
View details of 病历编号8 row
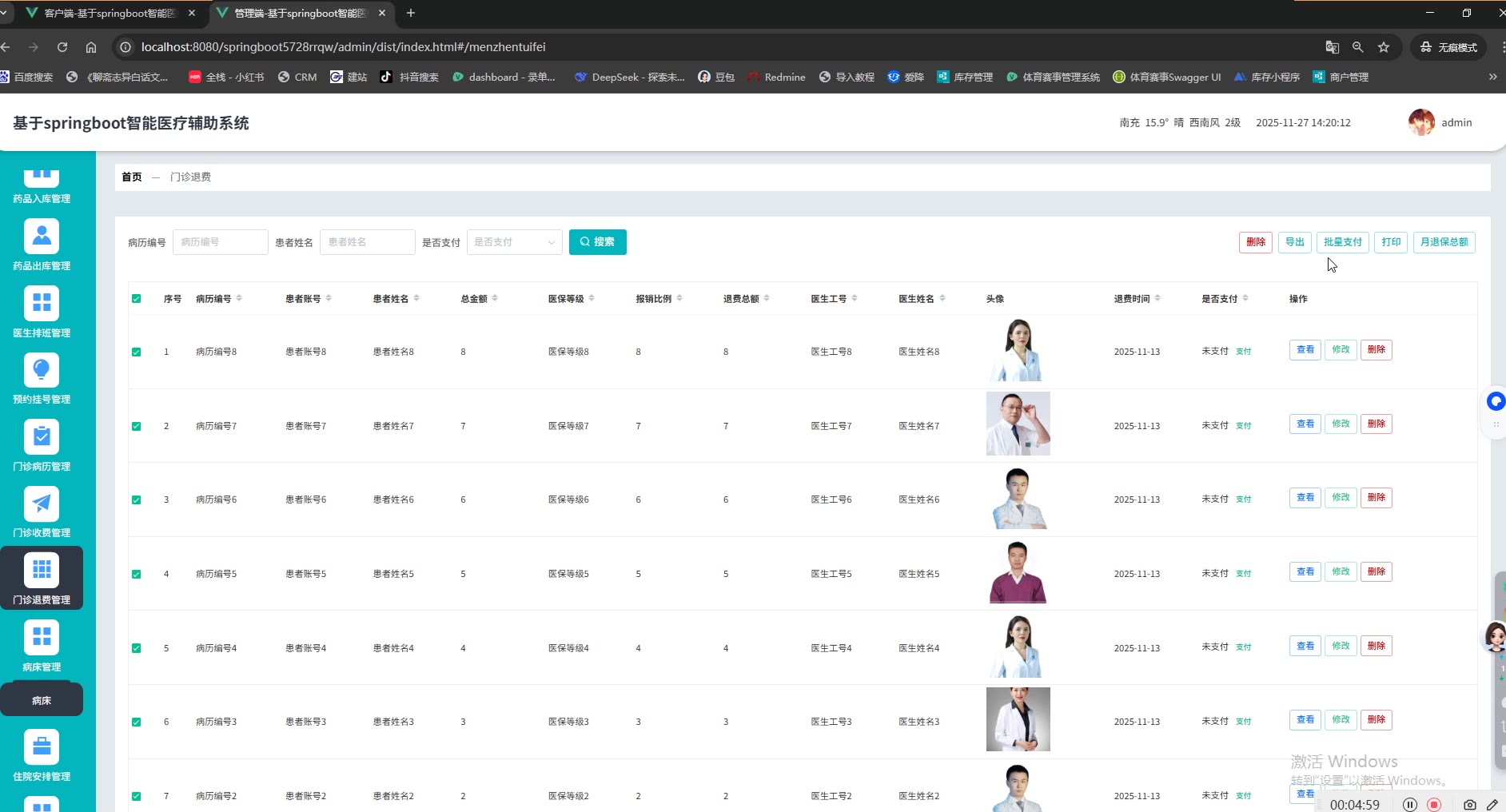1305,350
